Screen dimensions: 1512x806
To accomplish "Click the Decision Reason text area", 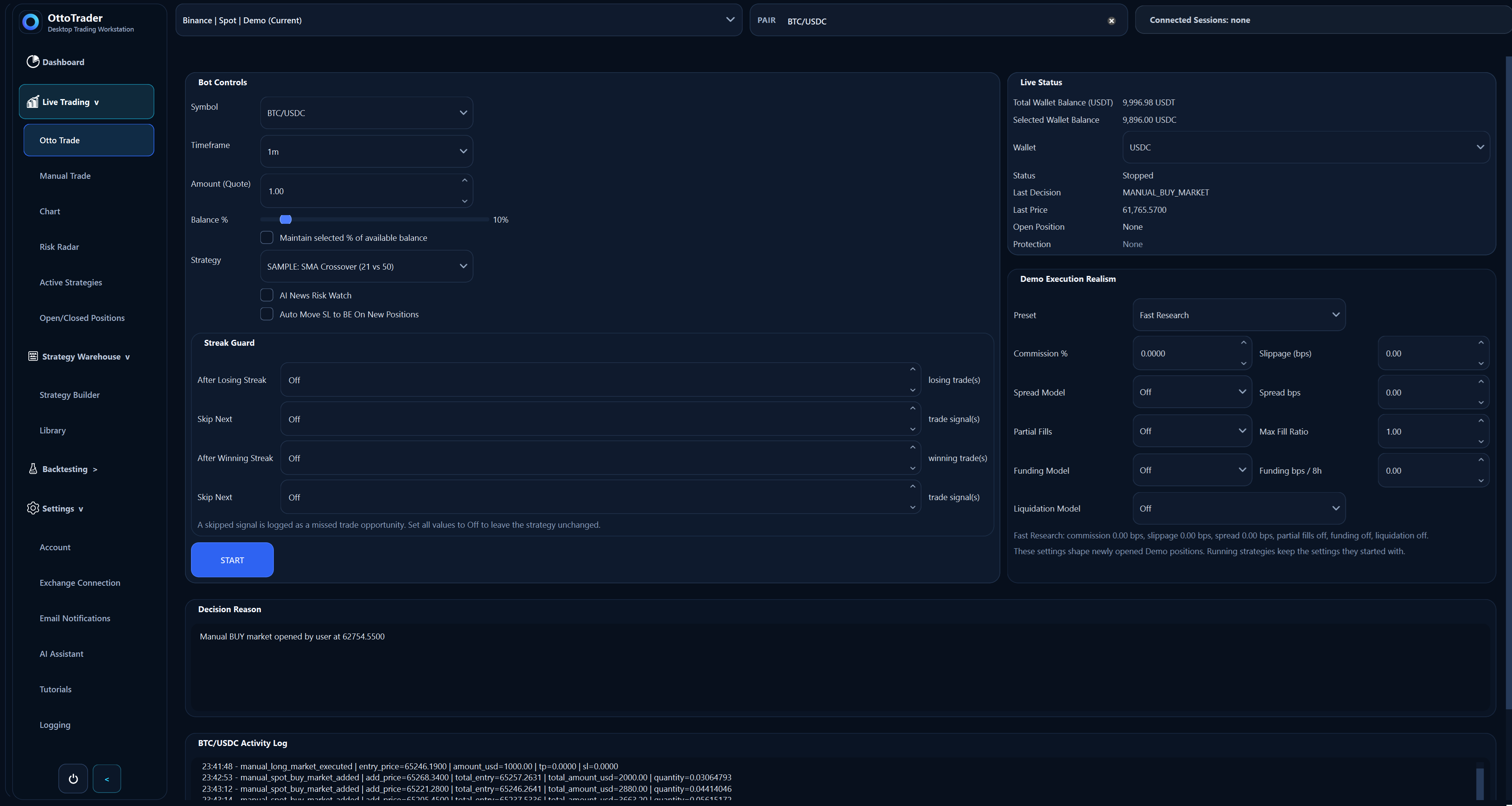I will coord(840,667).
